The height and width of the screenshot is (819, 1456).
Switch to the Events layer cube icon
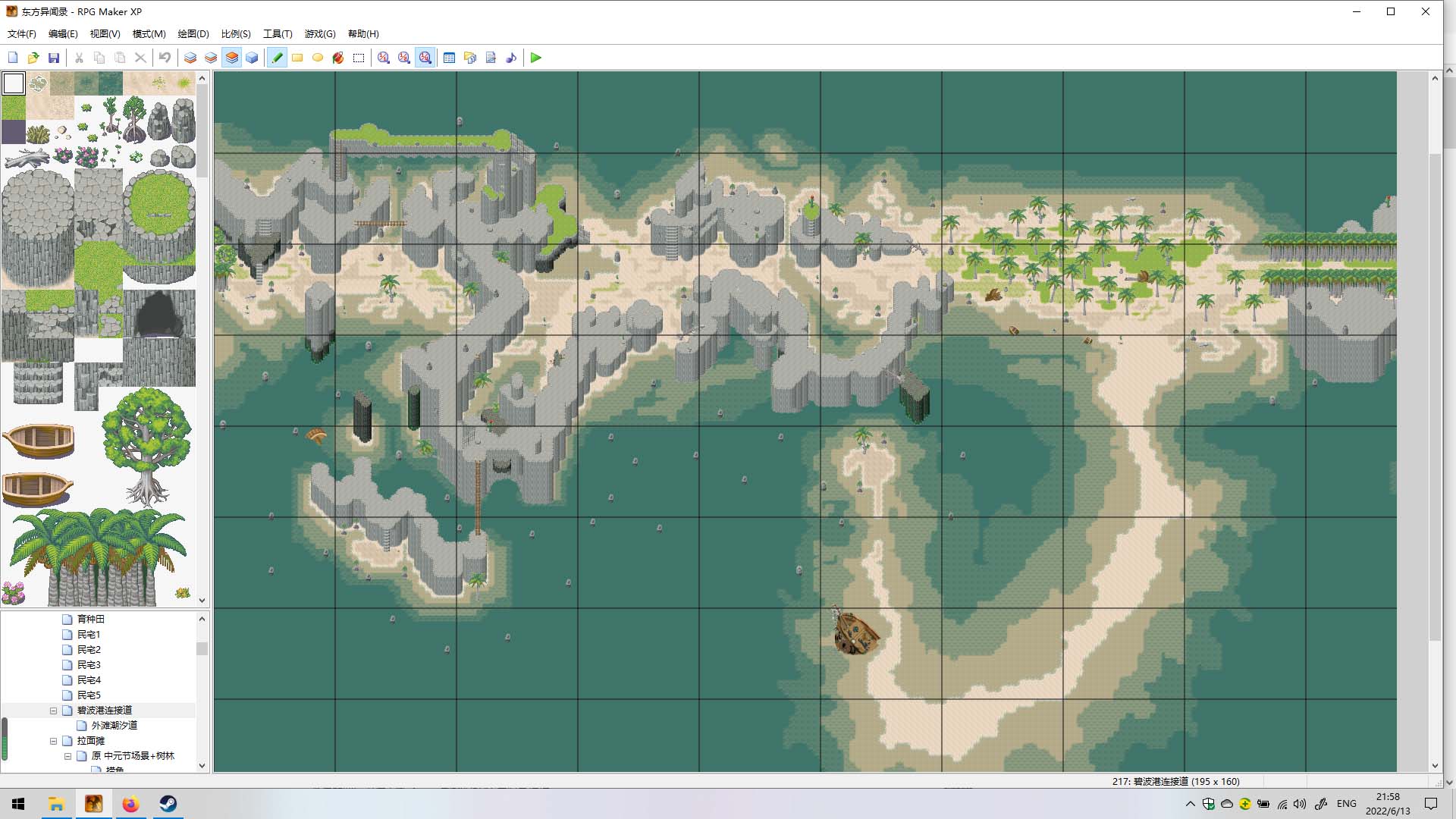click(x=252, y=58)
